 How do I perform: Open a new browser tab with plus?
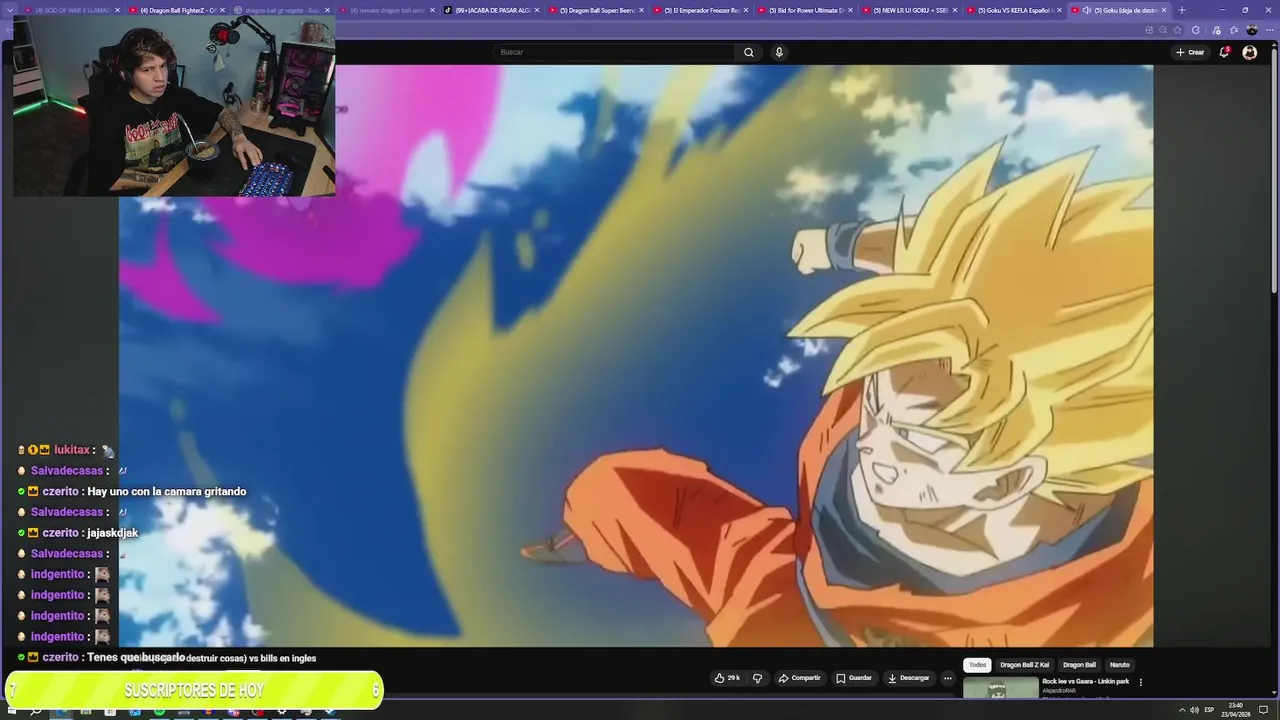[x=1182, y=10]
